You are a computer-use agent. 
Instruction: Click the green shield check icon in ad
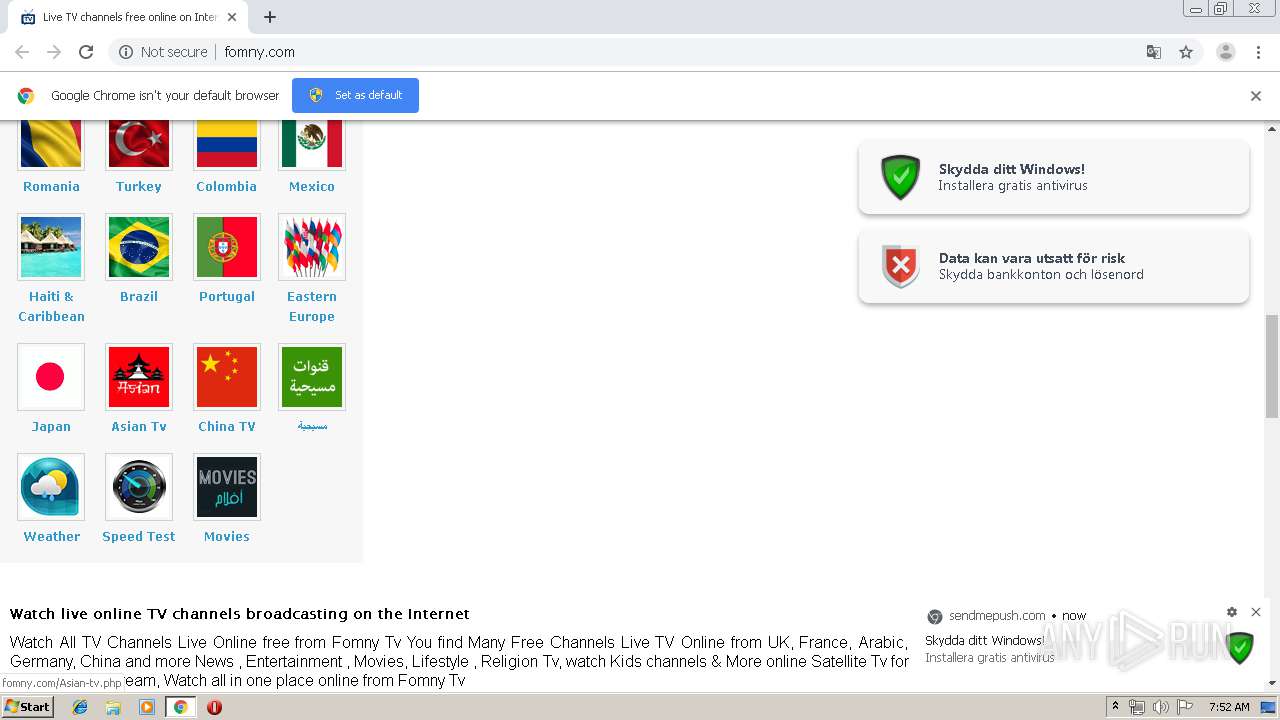[900, 177]
